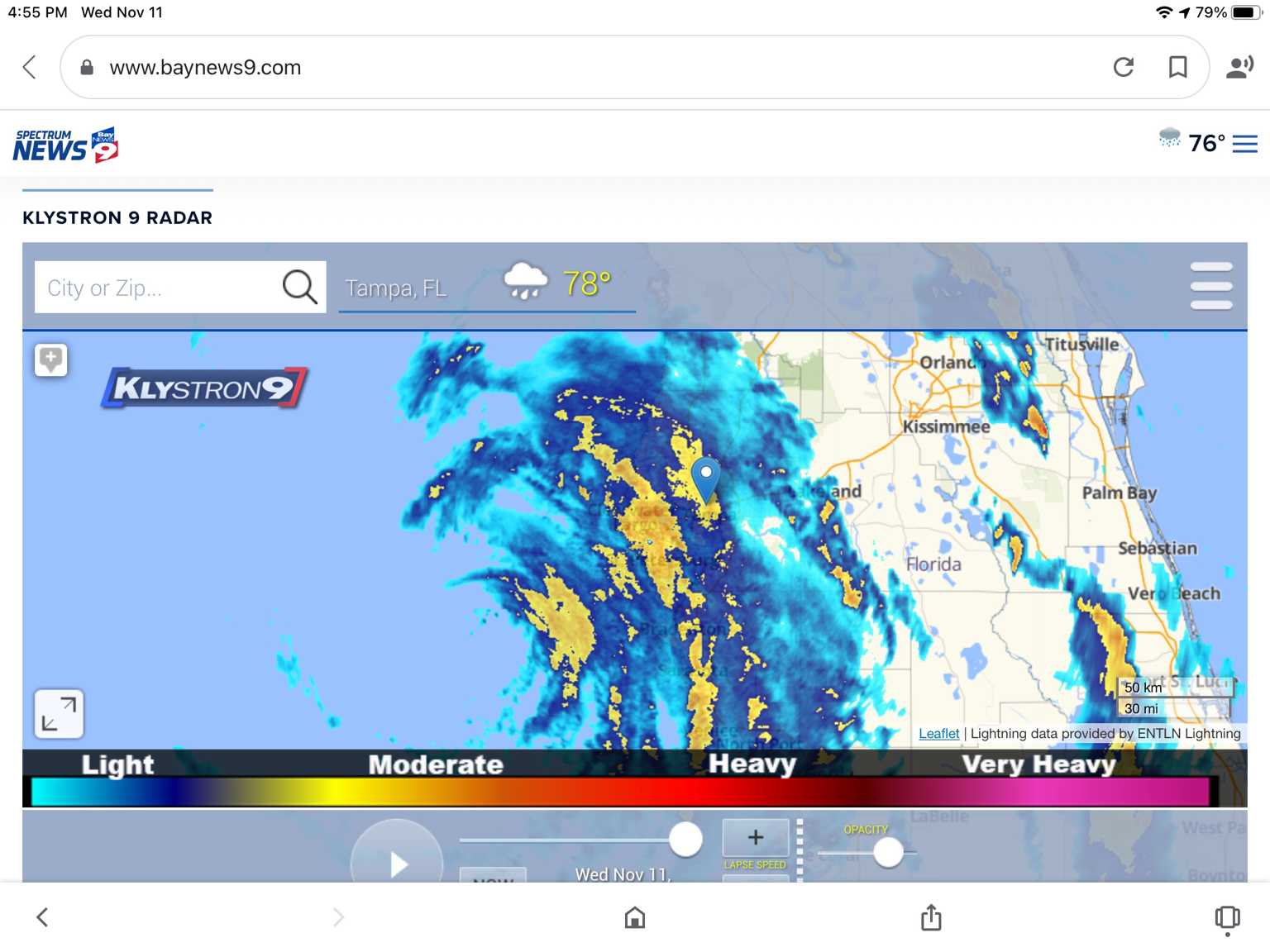Screen dimensions: 1270x952
Task: Open the blue site navigation hamburger menu
Action: point(1245,144)
